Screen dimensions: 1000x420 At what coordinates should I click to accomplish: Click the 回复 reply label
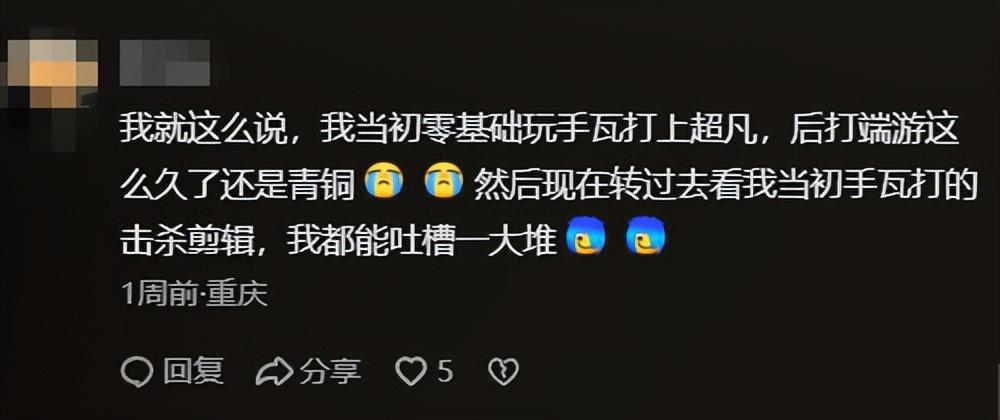coord(194,372)
